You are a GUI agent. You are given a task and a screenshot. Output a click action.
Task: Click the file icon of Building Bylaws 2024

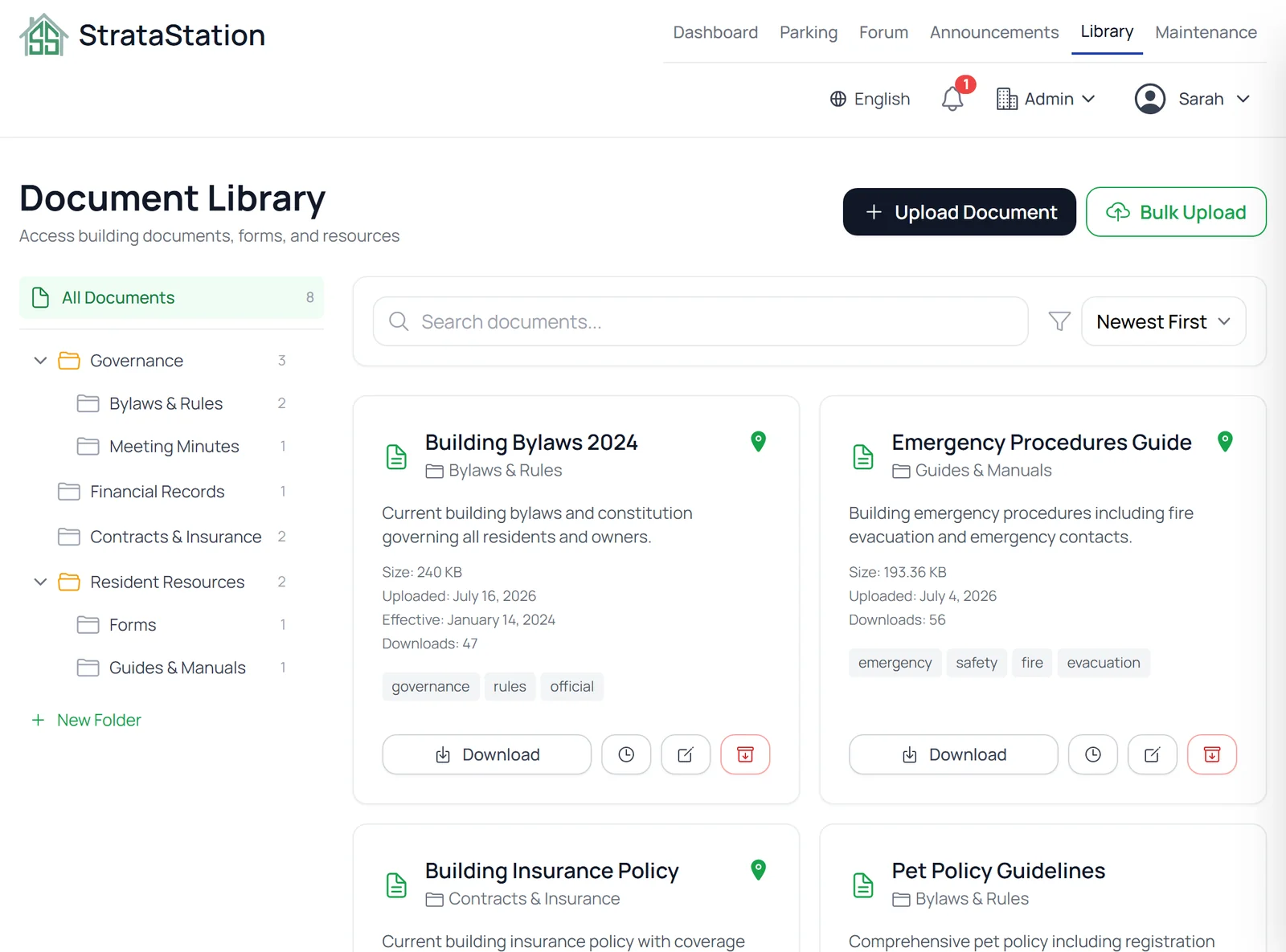[x=396, y=456]
